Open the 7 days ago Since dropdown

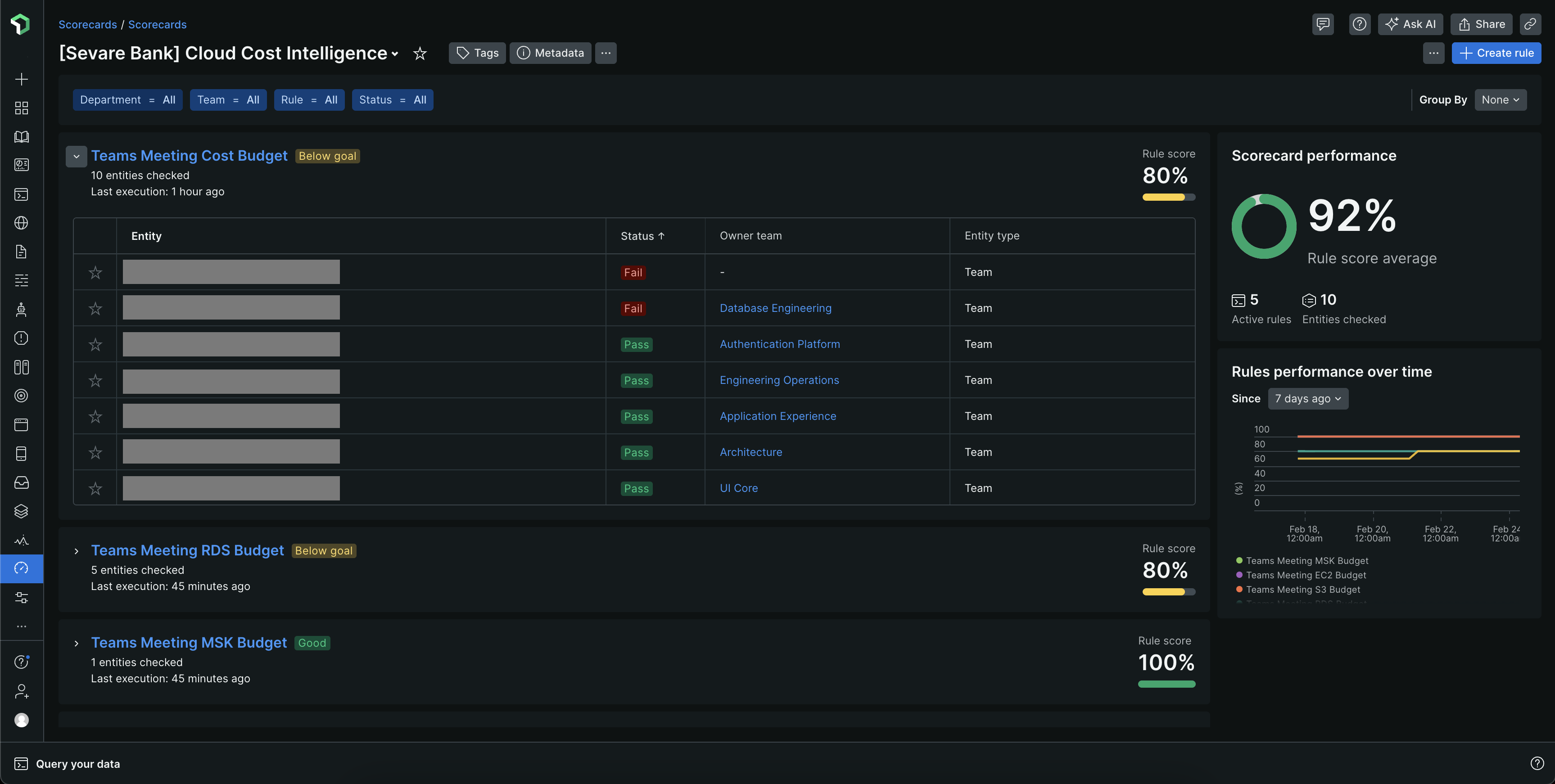pyautogui.click(x=1307, y=398)
